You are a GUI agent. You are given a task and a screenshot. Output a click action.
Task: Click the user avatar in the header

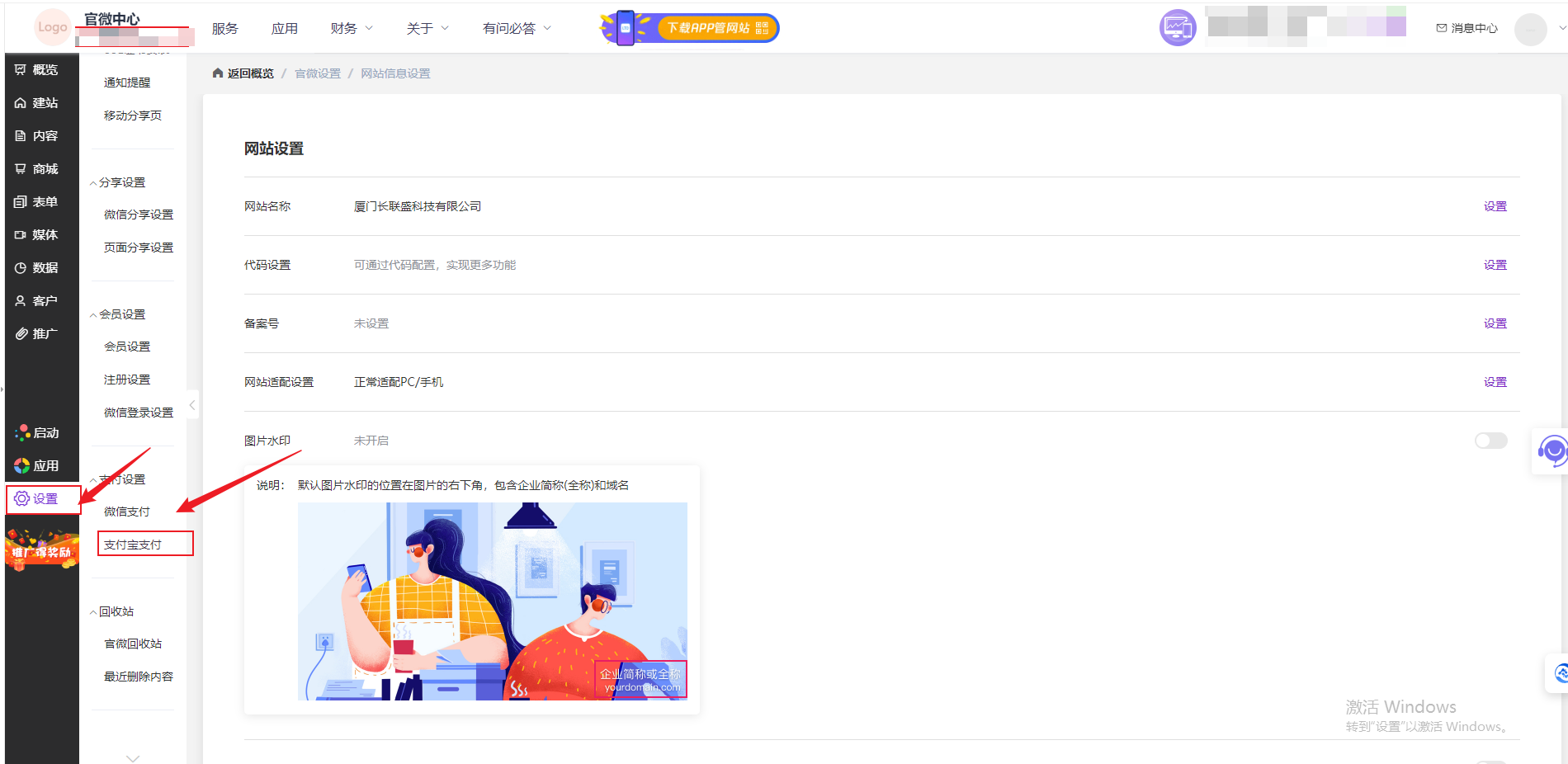pyautogui.click(x=1530, y=29)
